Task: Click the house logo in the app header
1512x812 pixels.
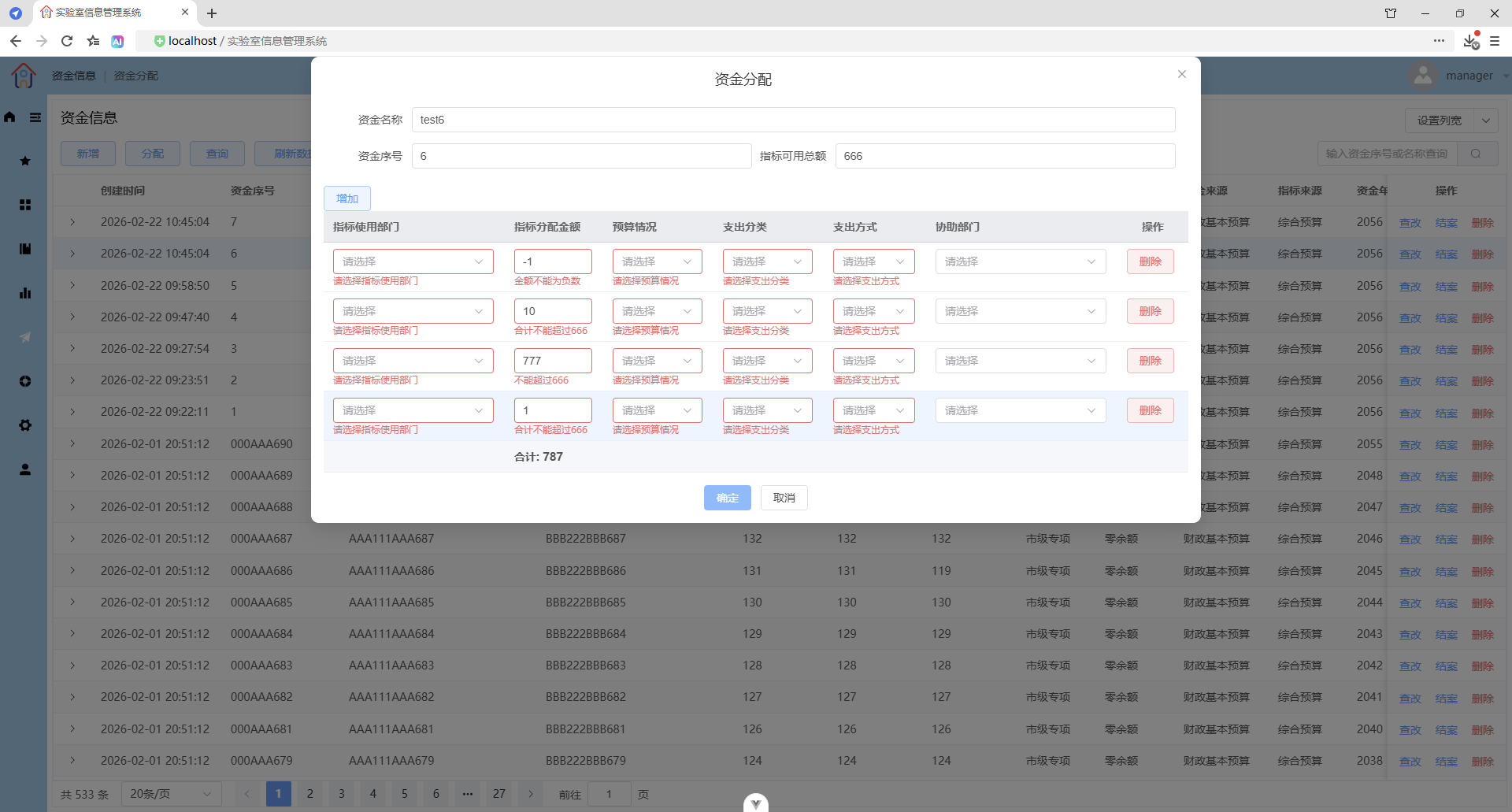Action: point(24,76)
